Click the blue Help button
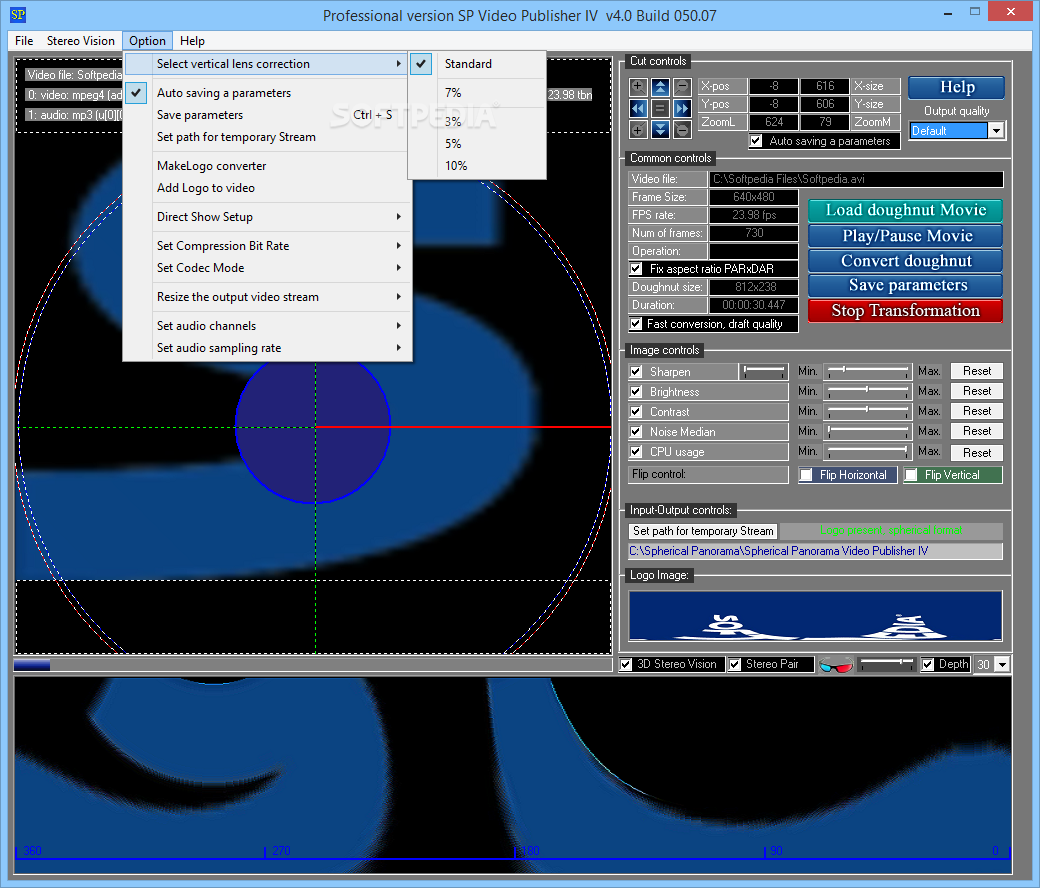The height and width of the screenshot is (888, 1040). coord(956,87)
